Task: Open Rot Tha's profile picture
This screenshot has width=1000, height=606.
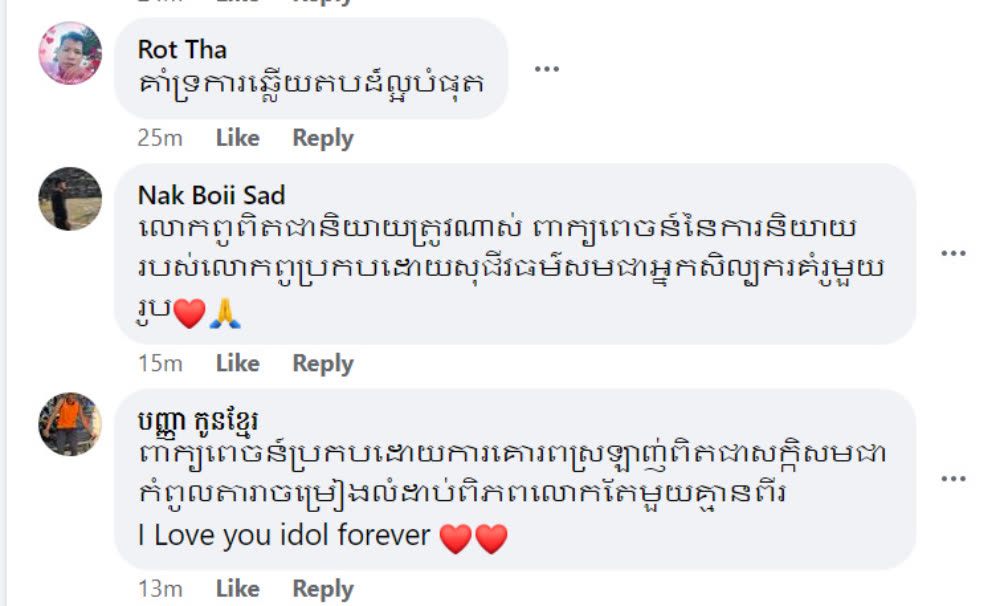Action: coord(70,53)
